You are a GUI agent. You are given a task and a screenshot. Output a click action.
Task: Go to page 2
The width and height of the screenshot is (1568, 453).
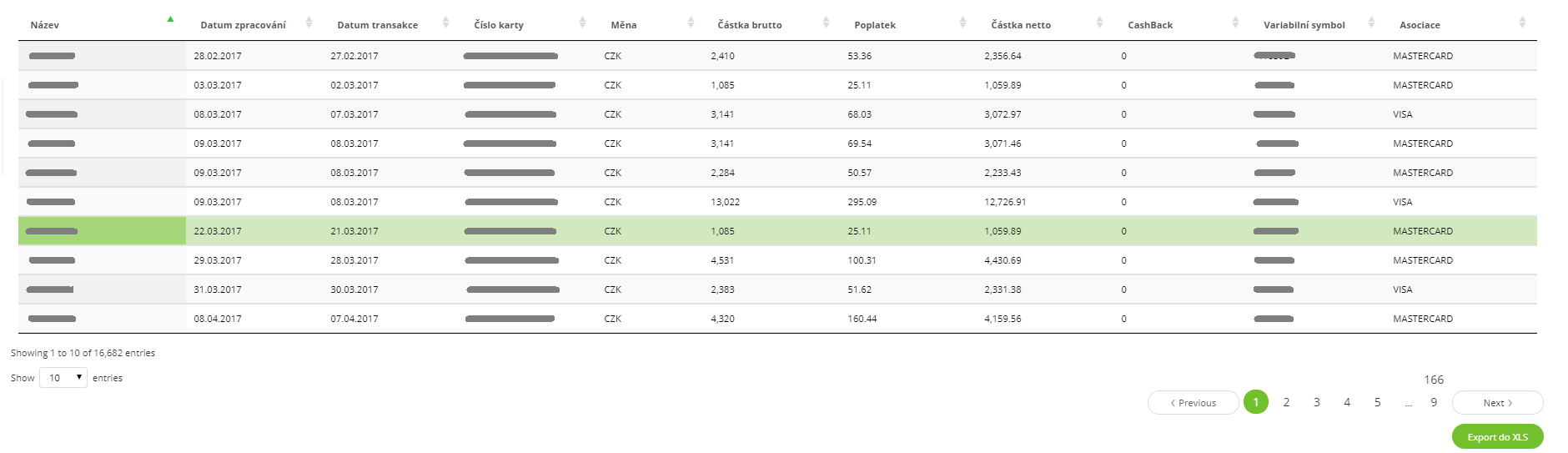coord(1286,402)
